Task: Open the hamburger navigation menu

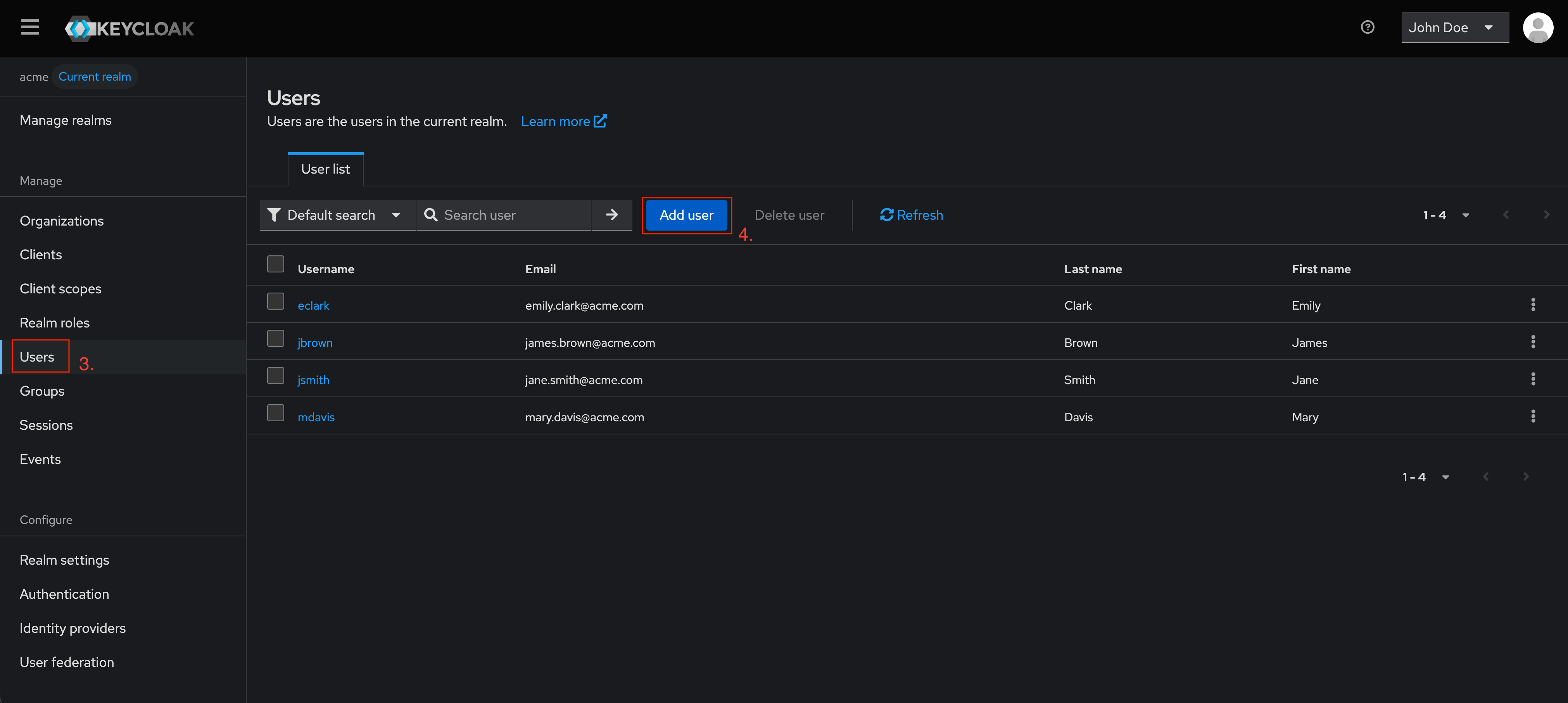Action: click(x=29, y=28)
